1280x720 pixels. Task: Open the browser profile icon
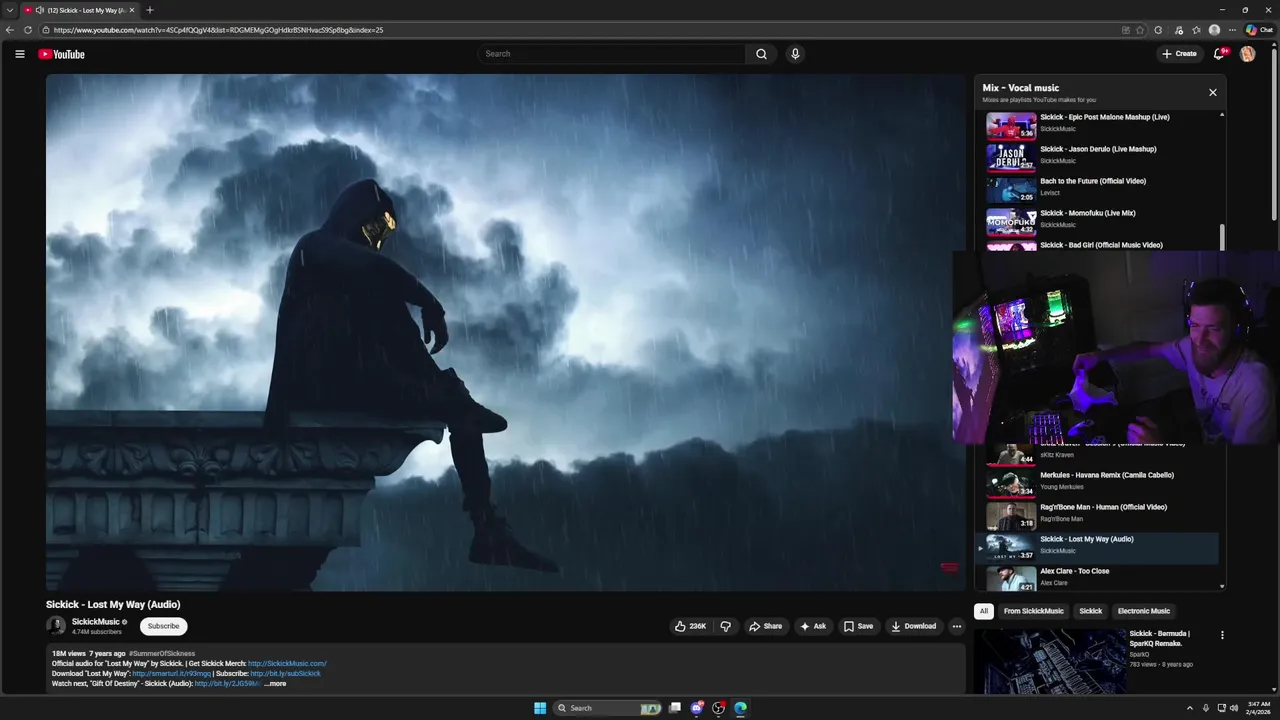pos(1214,30)
